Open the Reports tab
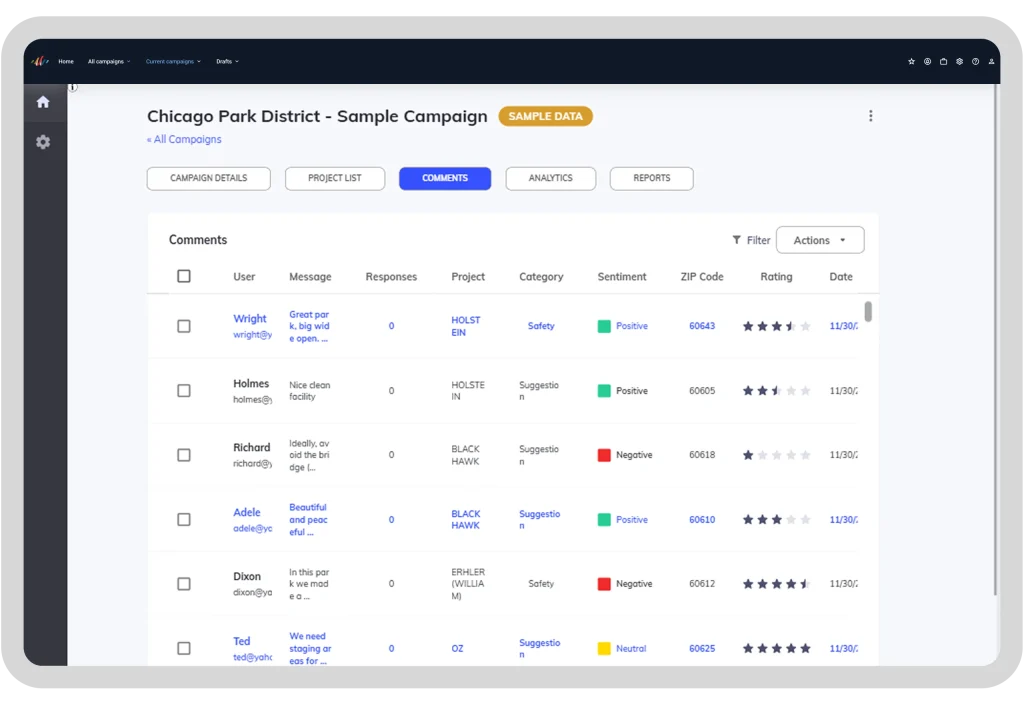1024x705 pixels. point(651,178)
